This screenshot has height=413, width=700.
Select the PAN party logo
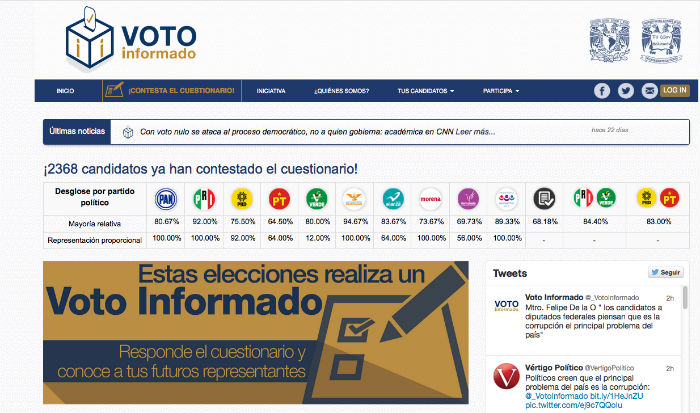[x=166, y=199]
